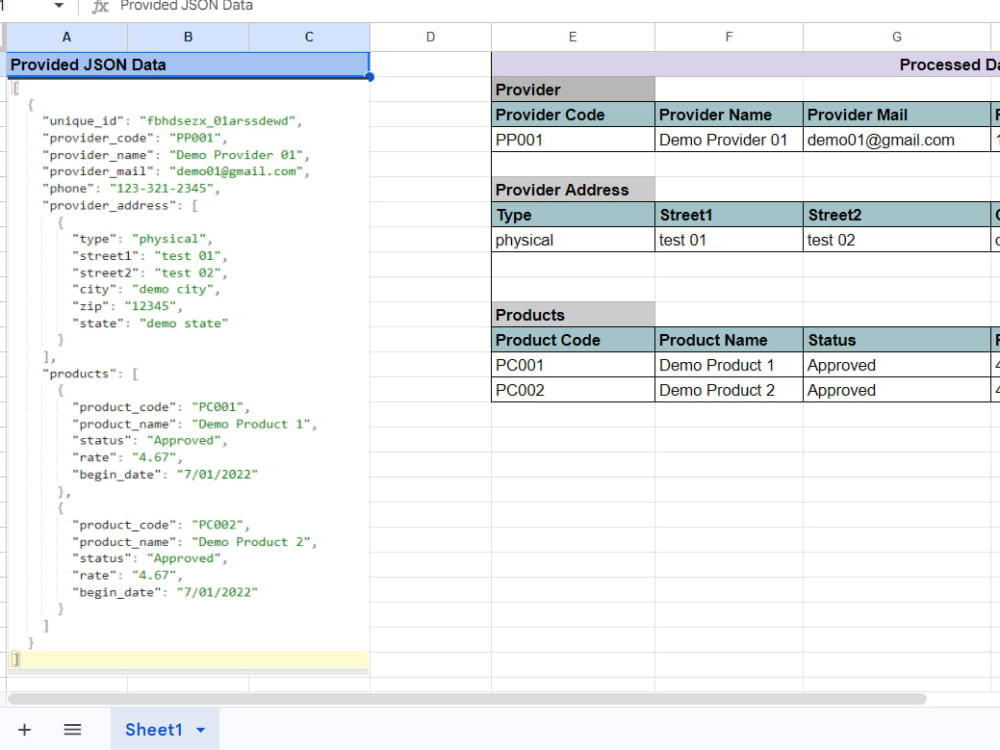Click product_code PC002 JSON line
The width and height of the screenshot is (1000, 750).
click(x=161, y=525)
